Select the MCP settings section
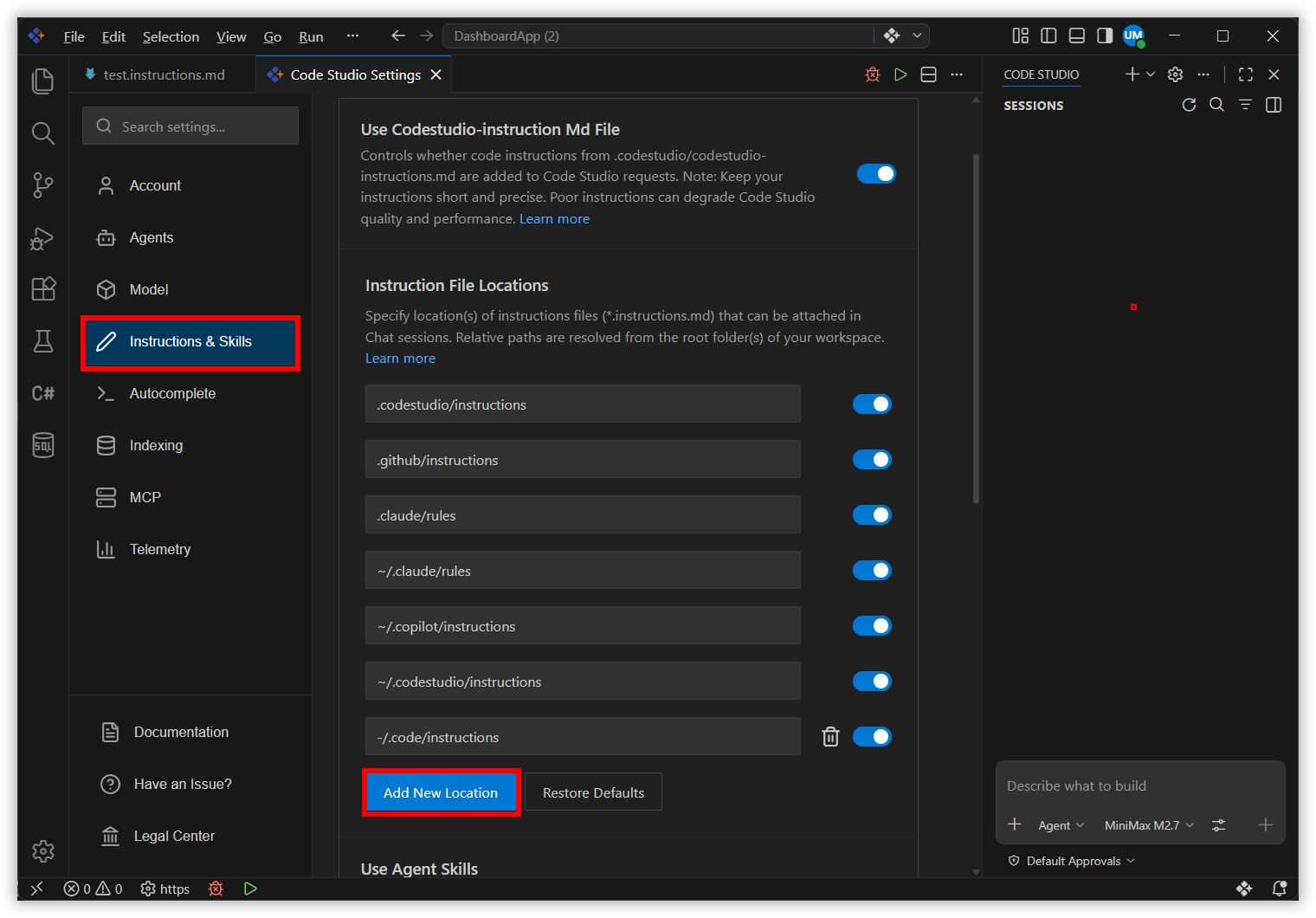The height and width of the screenshot is (918, 1316). (x=190, y=497)
